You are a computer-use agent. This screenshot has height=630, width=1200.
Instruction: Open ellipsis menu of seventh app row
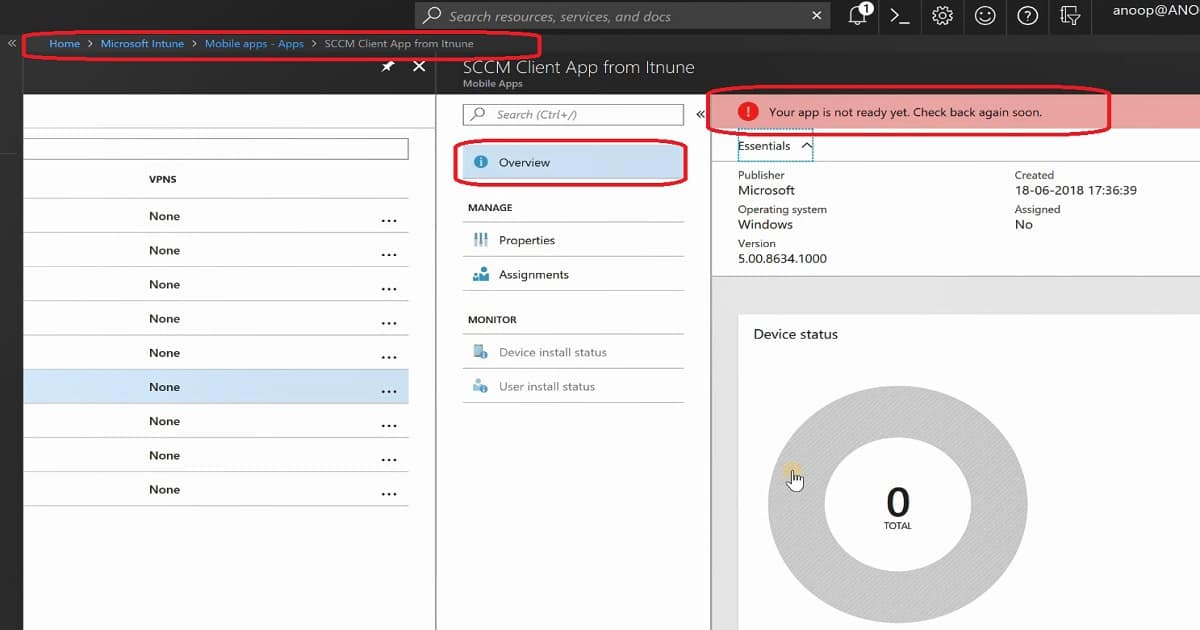[389, 425]
